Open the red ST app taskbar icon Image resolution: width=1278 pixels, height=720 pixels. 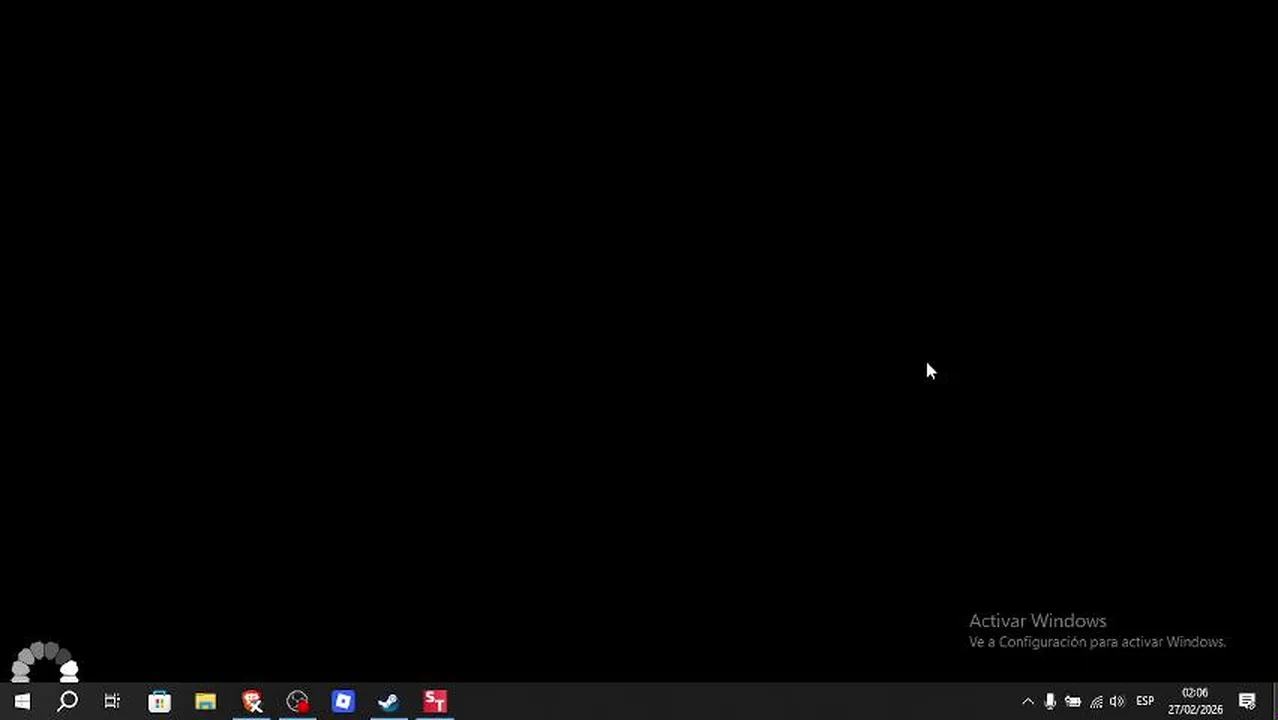click(435, 702)
